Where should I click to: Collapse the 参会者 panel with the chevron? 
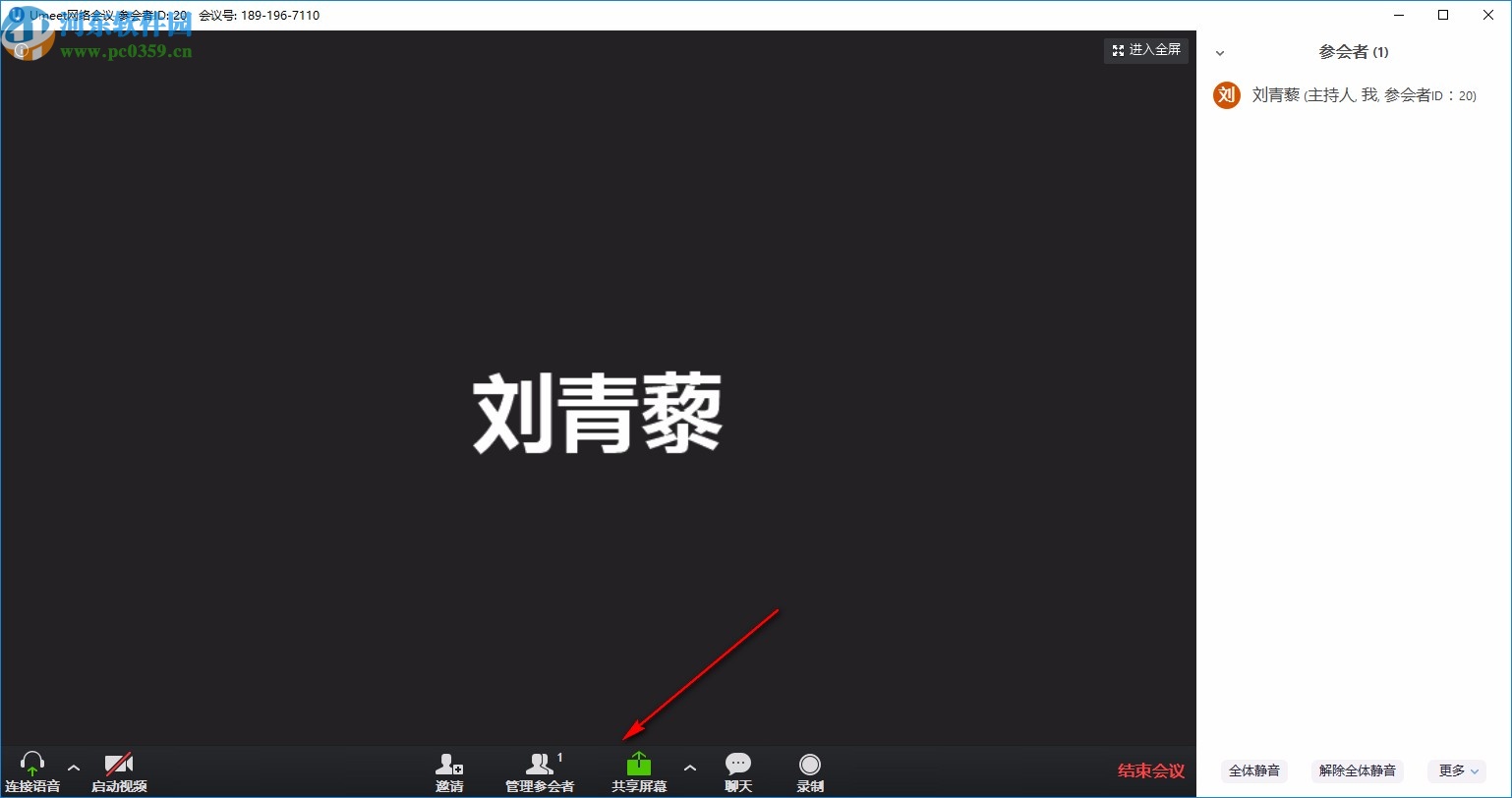tap(1219, 52)
